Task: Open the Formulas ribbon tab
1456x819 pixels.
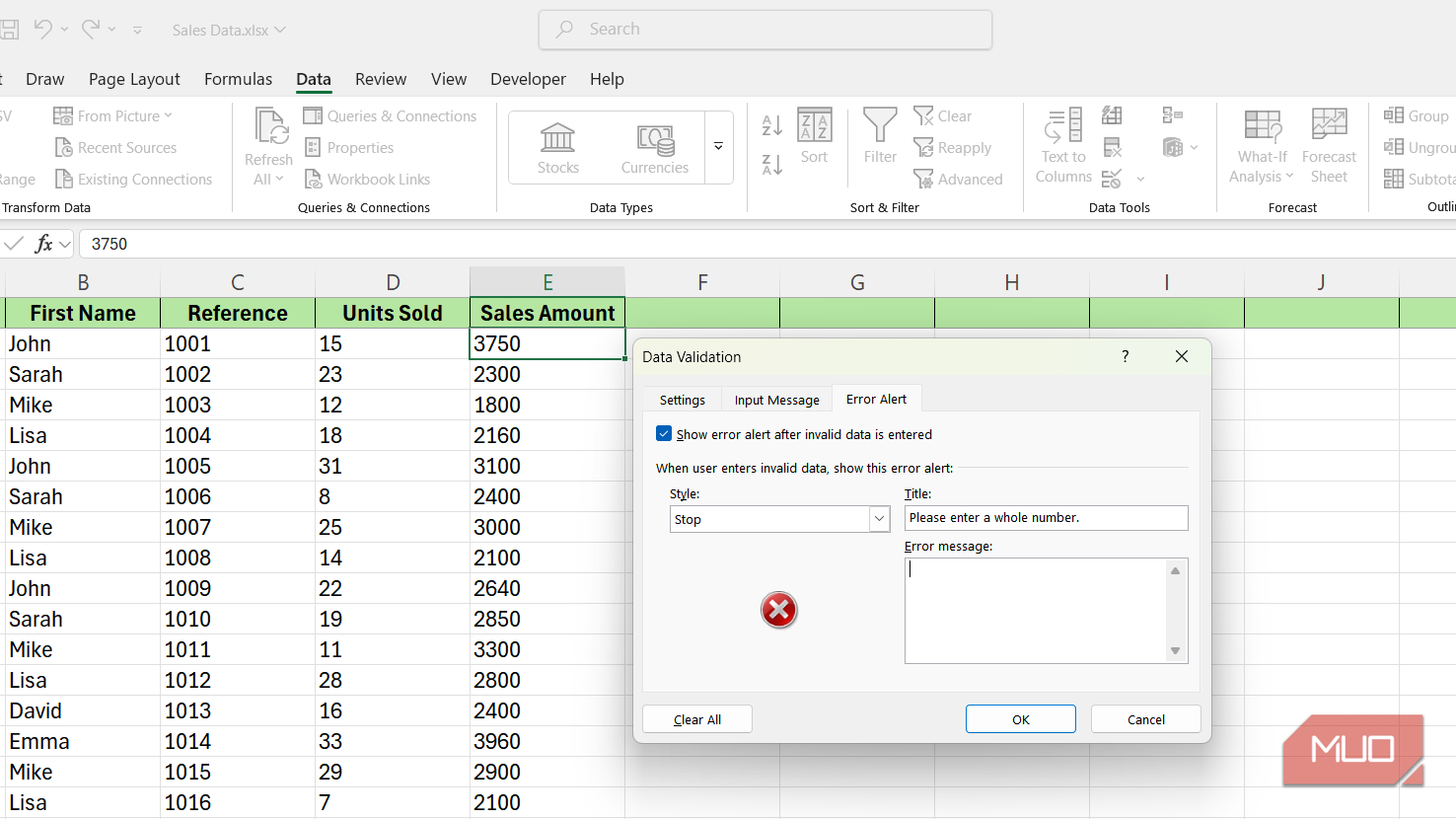Action: coord(238,79)
